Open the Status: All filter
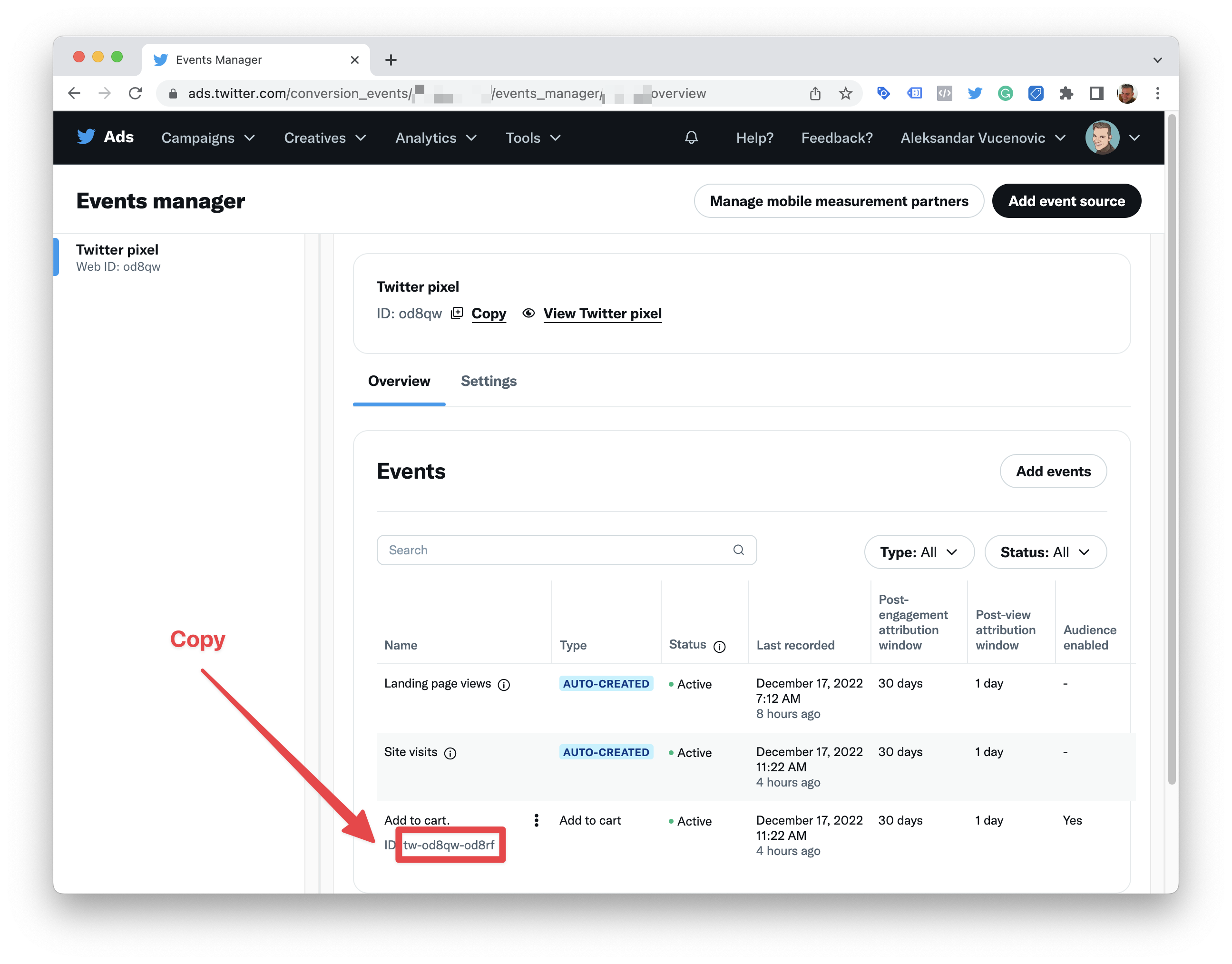The image size is (1232, 964). pos(1045,552)
